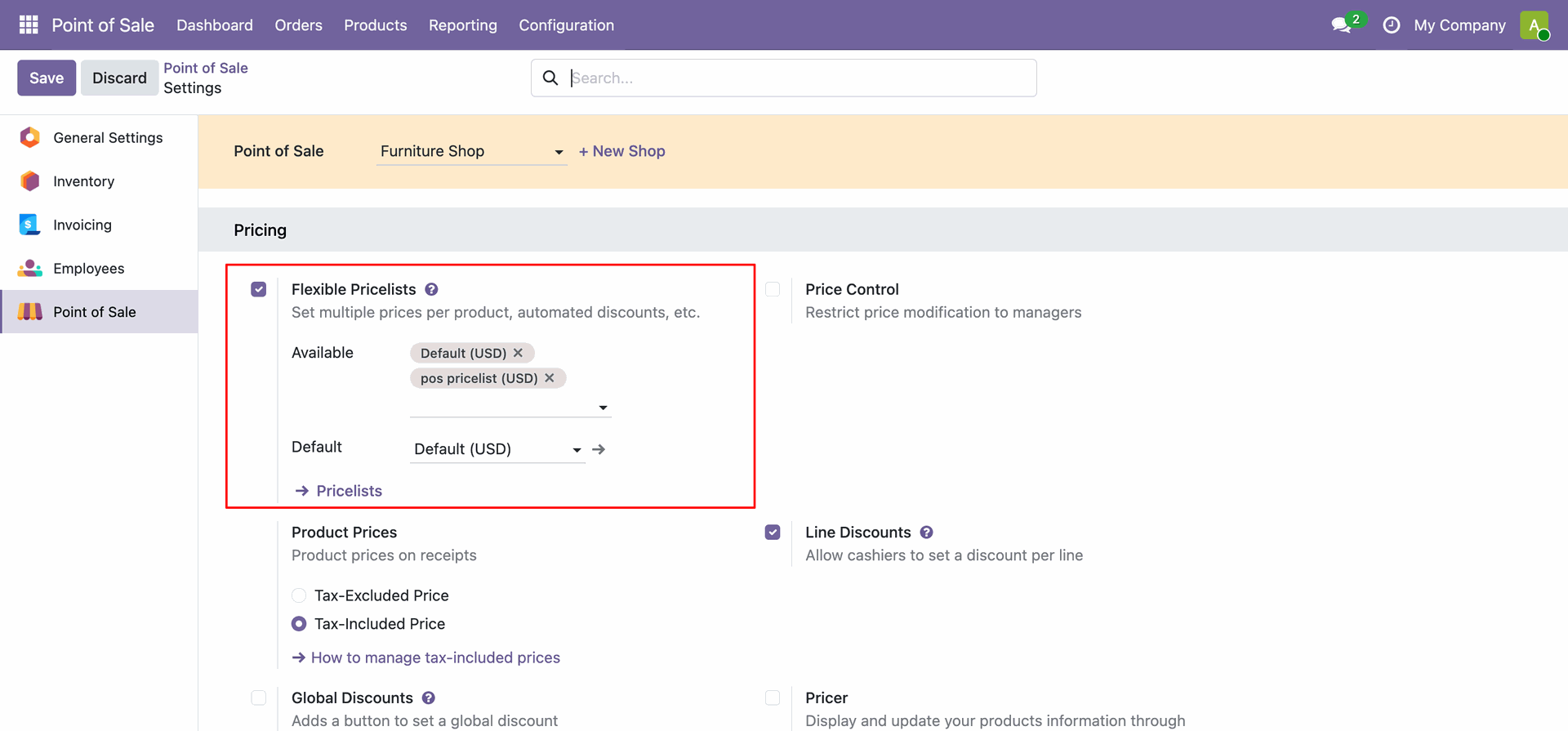Click the My Company label
The image size is (1568, 731).
click(1459, 25)
